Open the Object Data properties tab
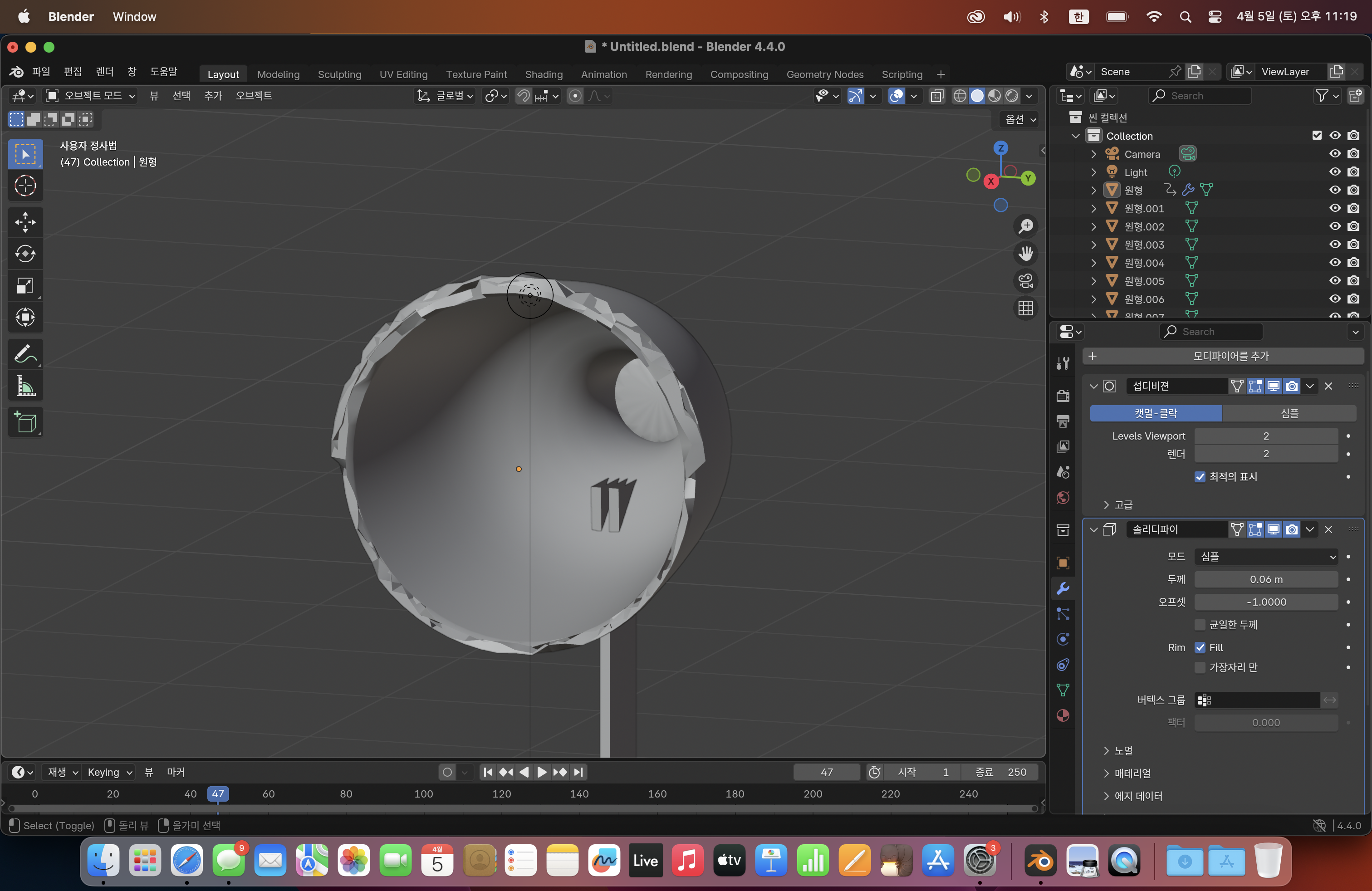This screenshot has width=1372, height=891. [1063, 690]
